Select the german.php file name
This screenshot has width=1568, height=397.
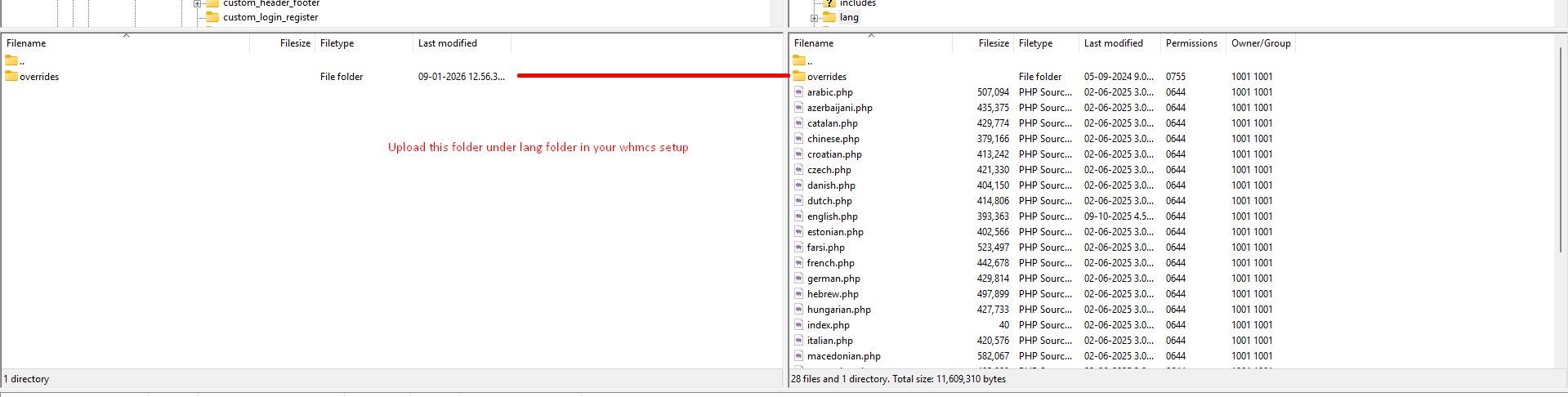click(x=833, y=279)
